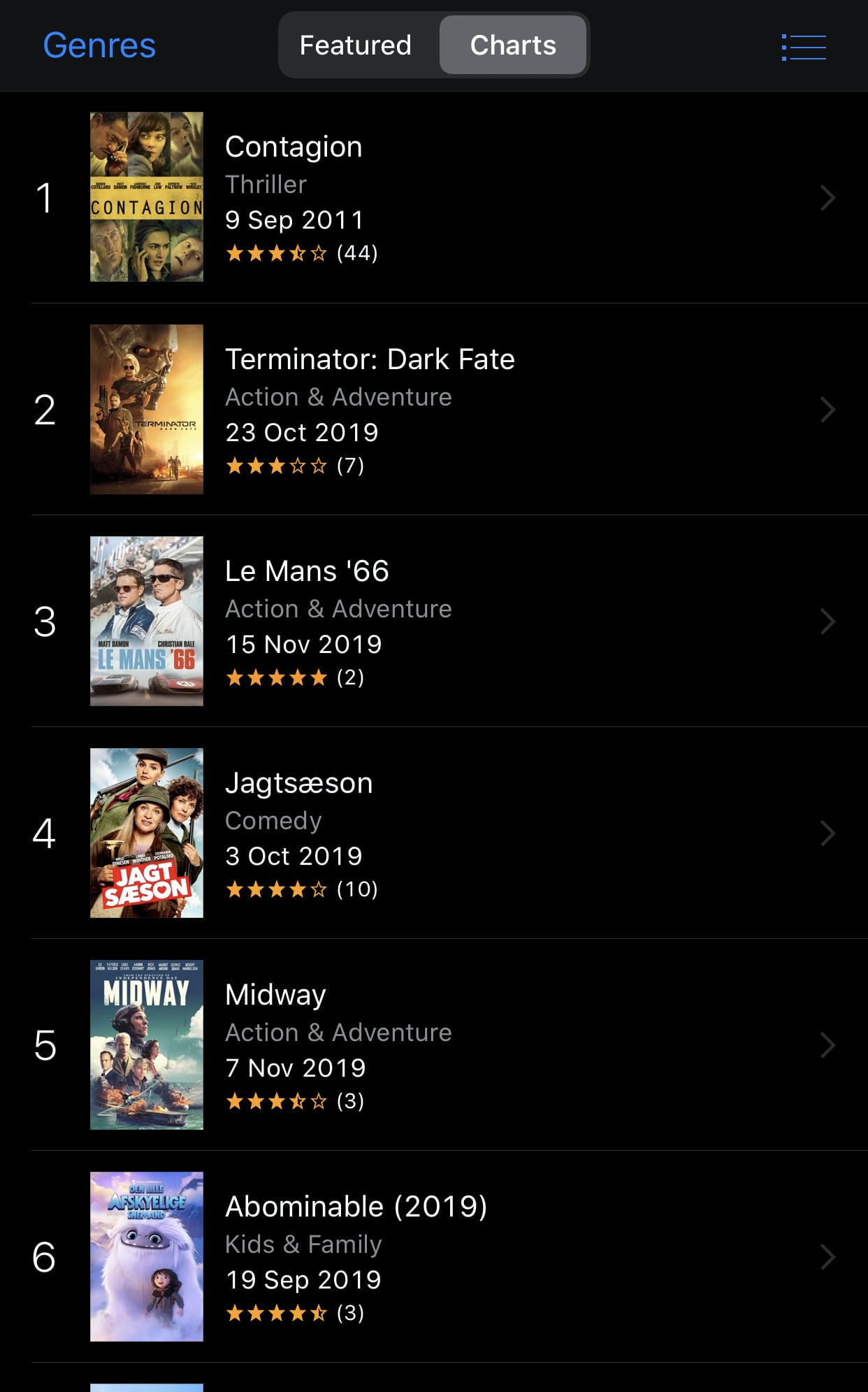
Task: Tap the Terminator: Dark Fate poster artwork
Action: click(145, 409)
